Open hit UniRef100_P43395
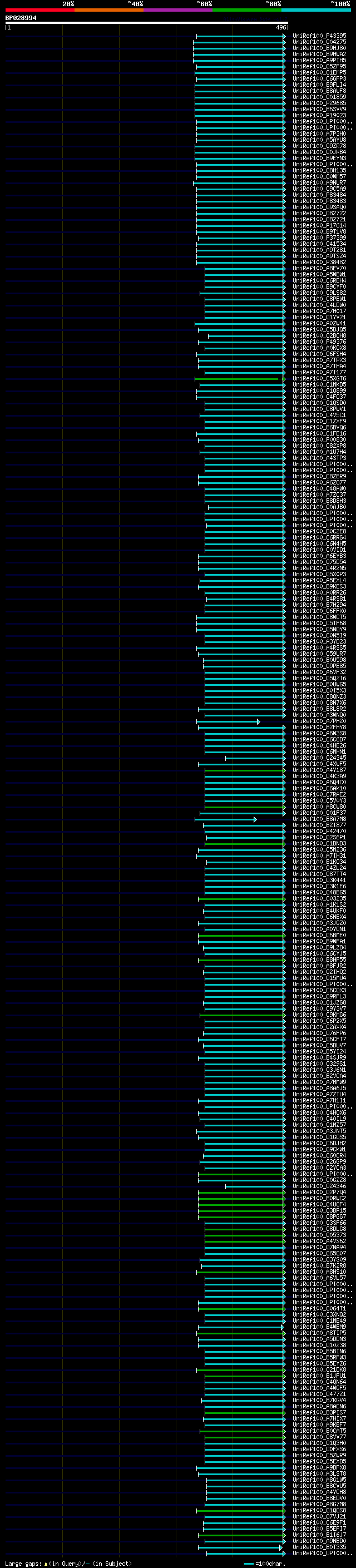 pos(319,36)
